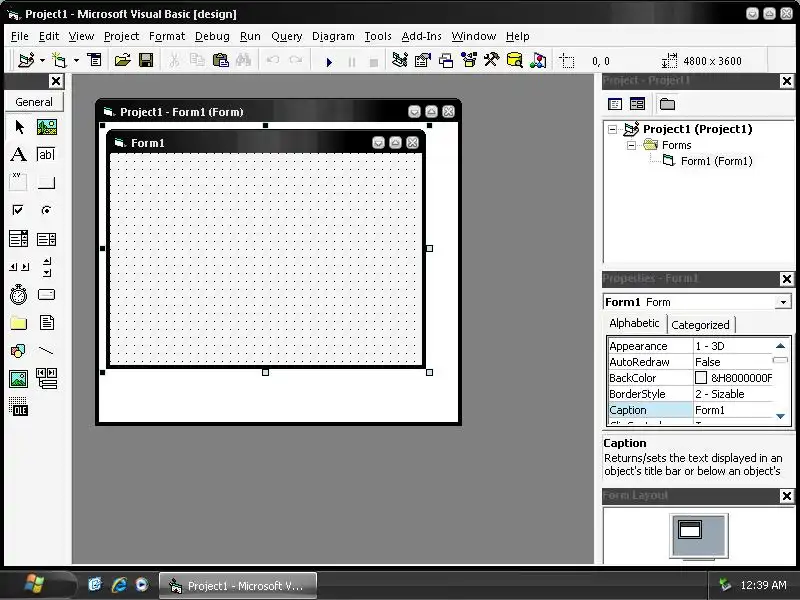
Task: Select the Label tool
Action: (x=18, y=154)
